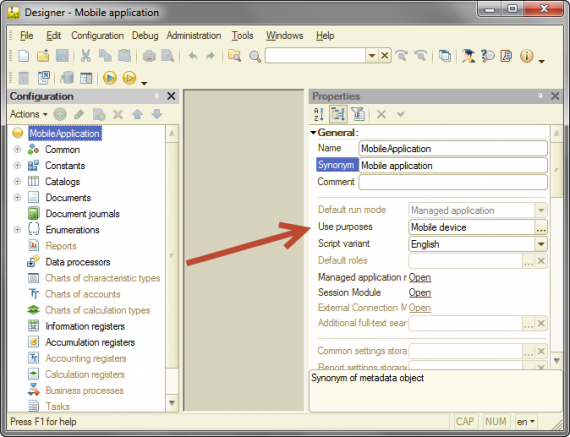
Task: Click the About information icon
Action: 526,56
